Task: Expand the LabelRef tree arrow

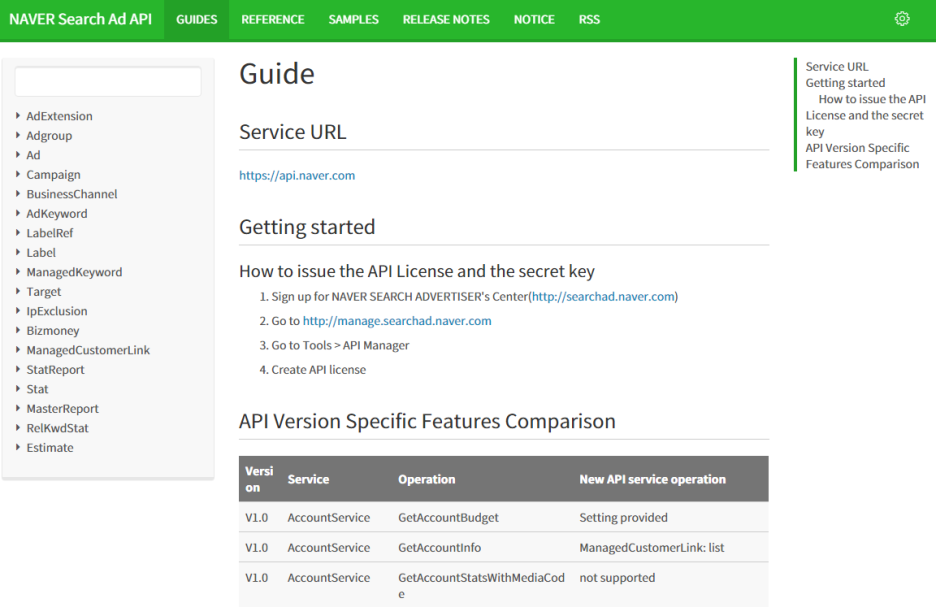Action: [x=18, y=233]
